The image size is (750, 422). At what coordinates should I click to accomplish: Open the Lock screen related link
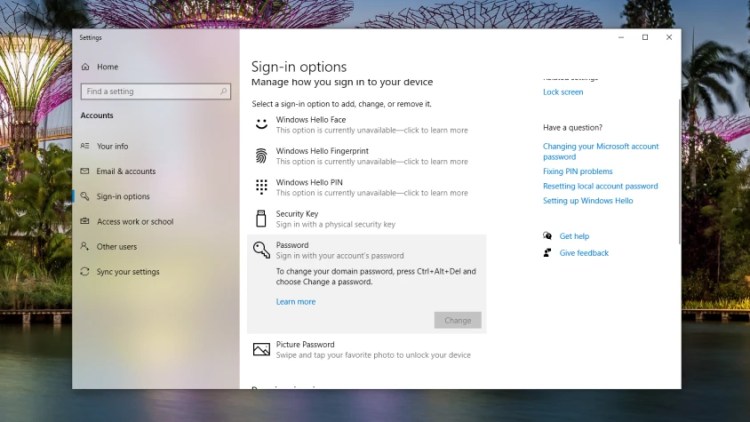tap(563, 92)
